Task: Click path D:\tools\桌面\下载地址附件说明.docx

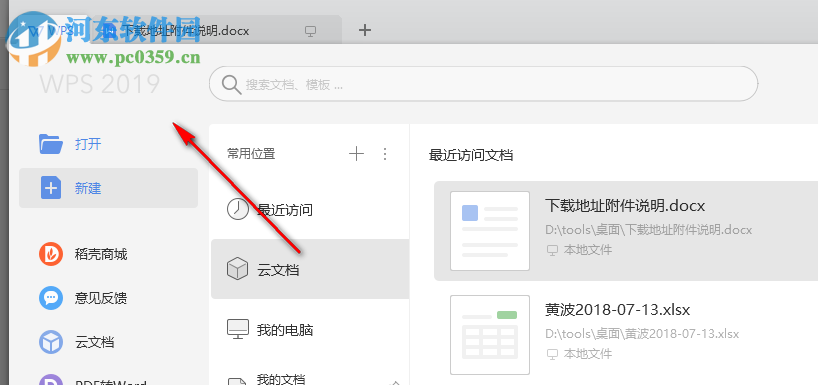Action: [649, 230]
